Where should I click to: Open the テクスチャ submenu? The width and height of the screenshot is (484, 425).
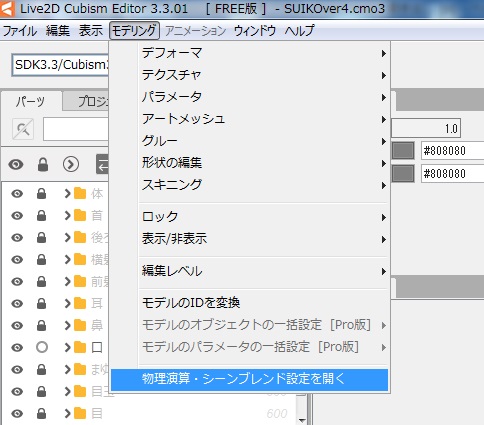point(249,75)
